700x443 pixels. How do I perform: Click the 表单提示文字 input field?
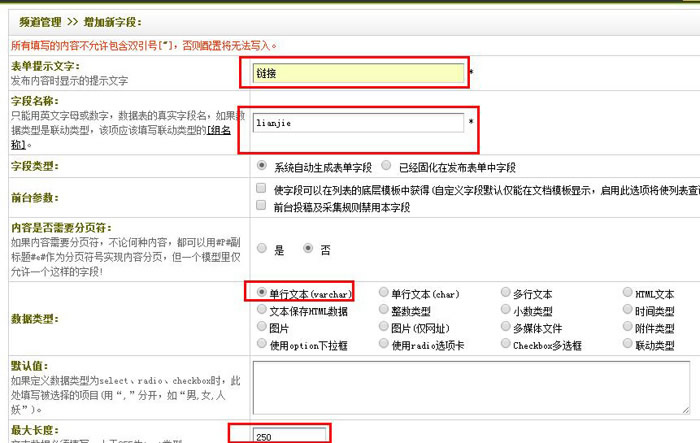pos(354,73)
